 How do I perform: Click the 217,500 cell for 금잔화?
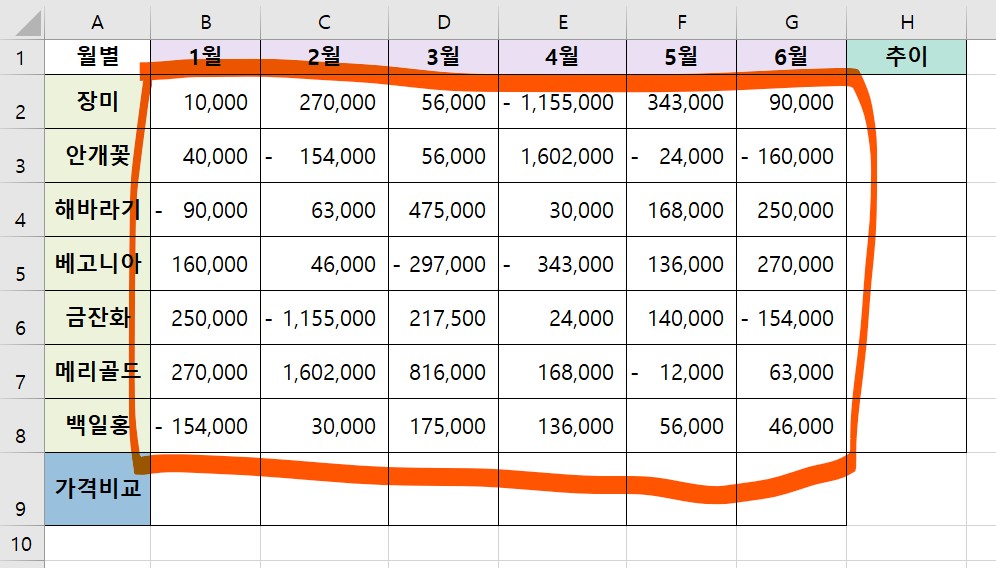pyautogui.click(x=443, y=318)
